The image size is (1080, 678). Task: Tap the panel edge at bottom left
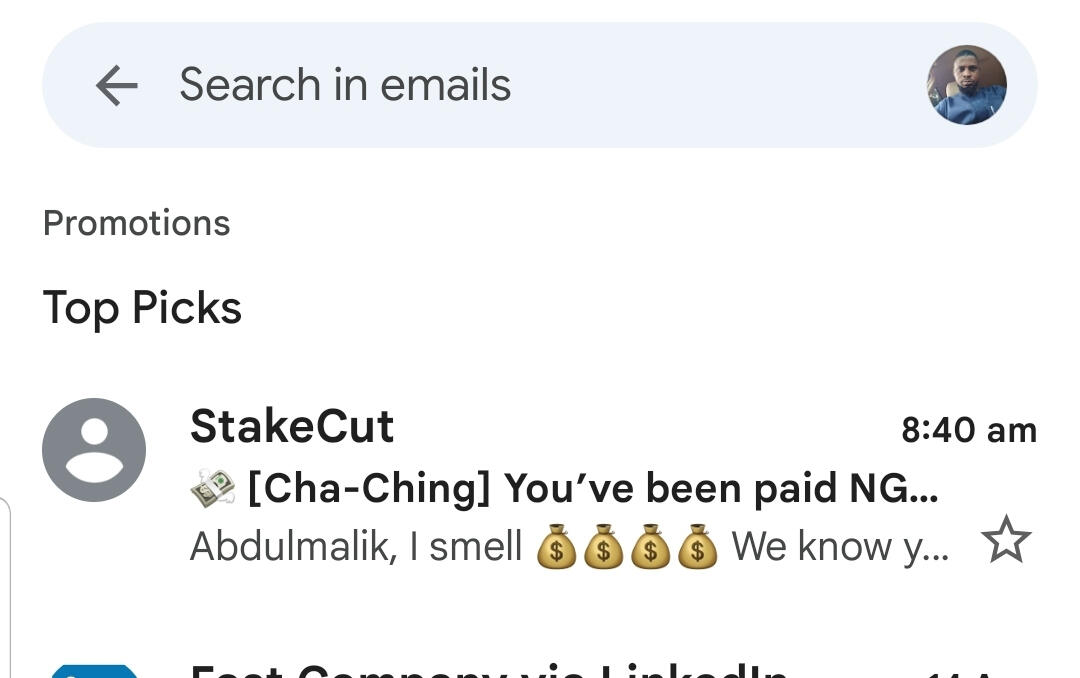click(x=6, y=590)
